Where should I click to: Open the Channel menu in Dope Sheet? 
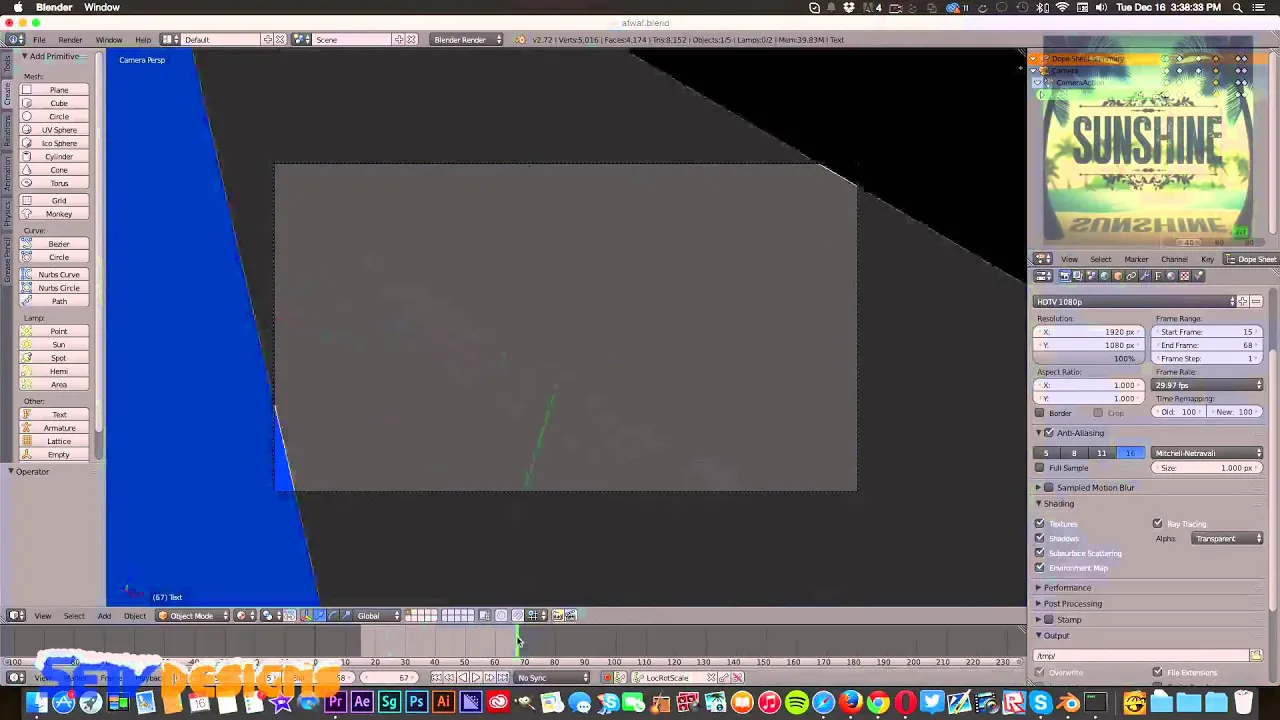(x=1174, y=260)
